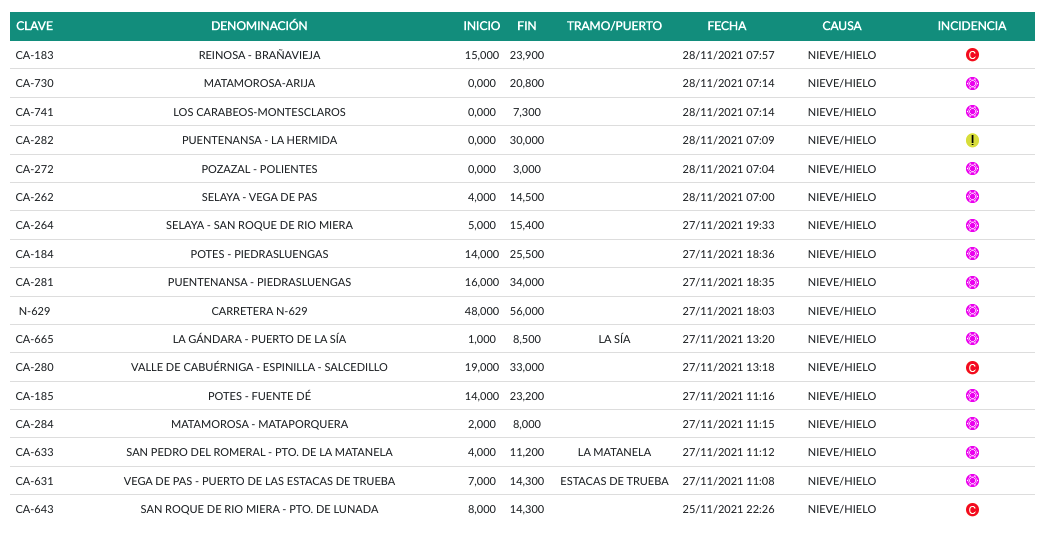Click the magenta icon for CA-262 Selaya
1059x534 pixels.
pos(971,197)
